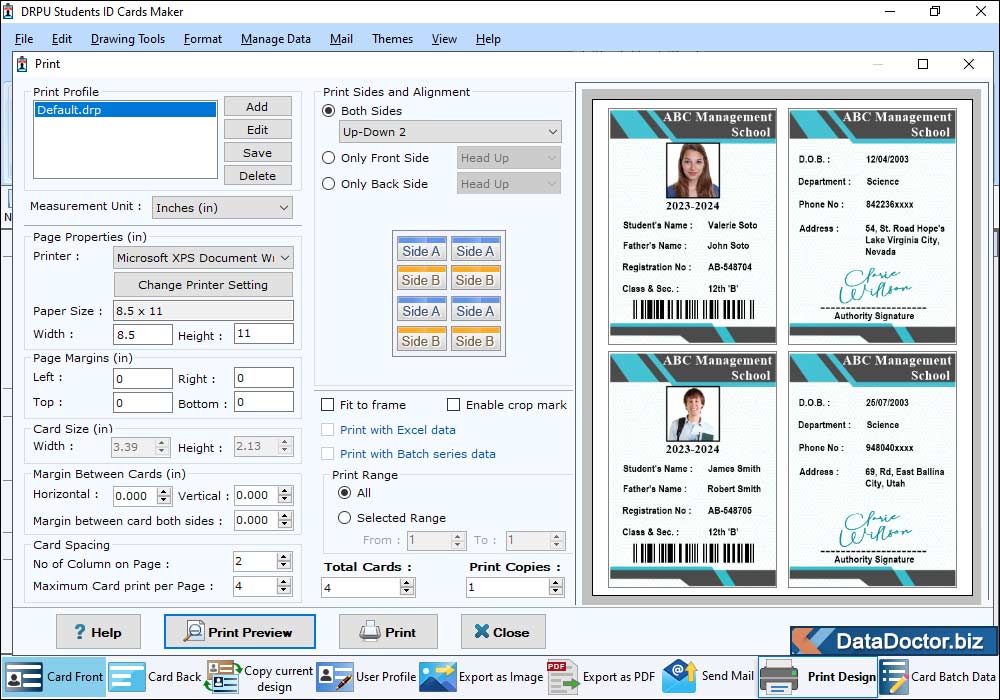Click page Width input field

143,334
